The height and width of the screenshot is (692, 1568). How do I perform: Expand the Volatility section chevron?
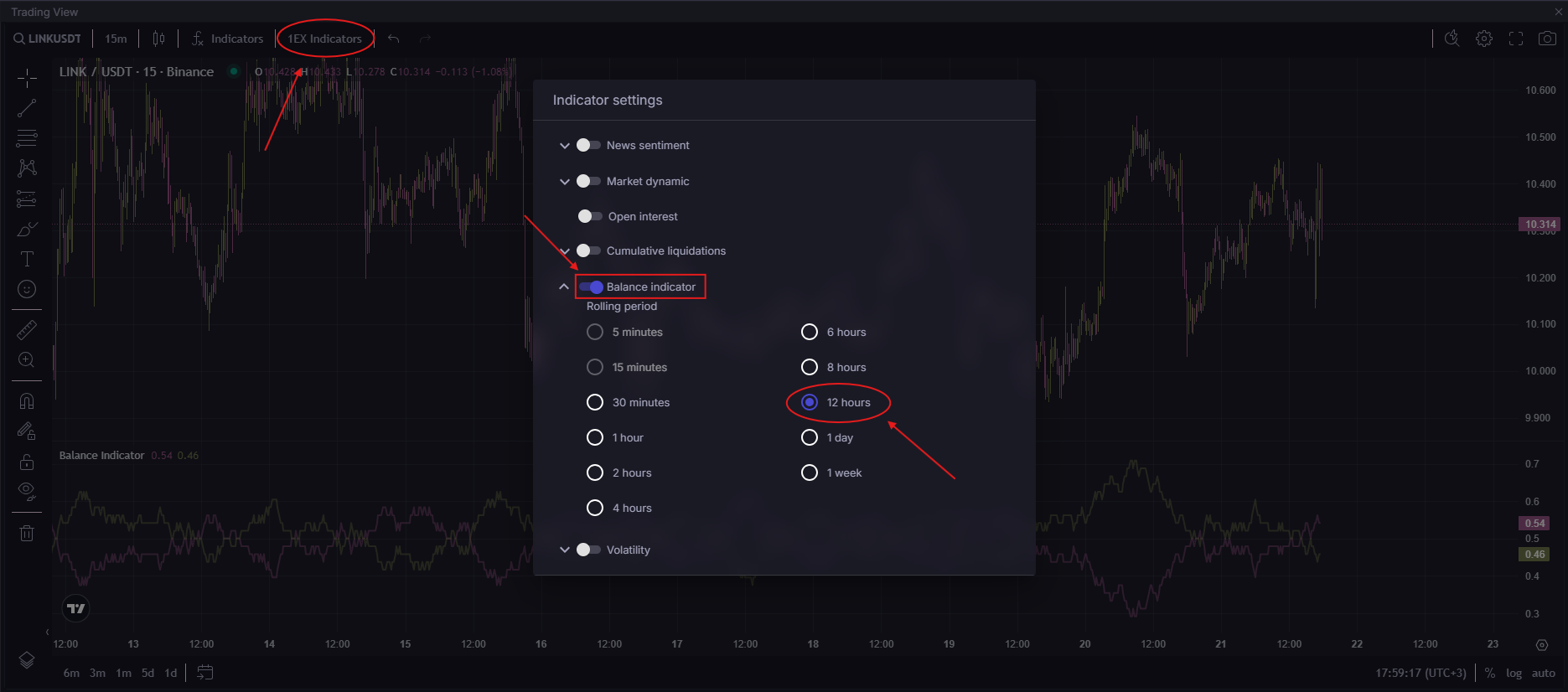pyautogui.click(x=564, y=550)
